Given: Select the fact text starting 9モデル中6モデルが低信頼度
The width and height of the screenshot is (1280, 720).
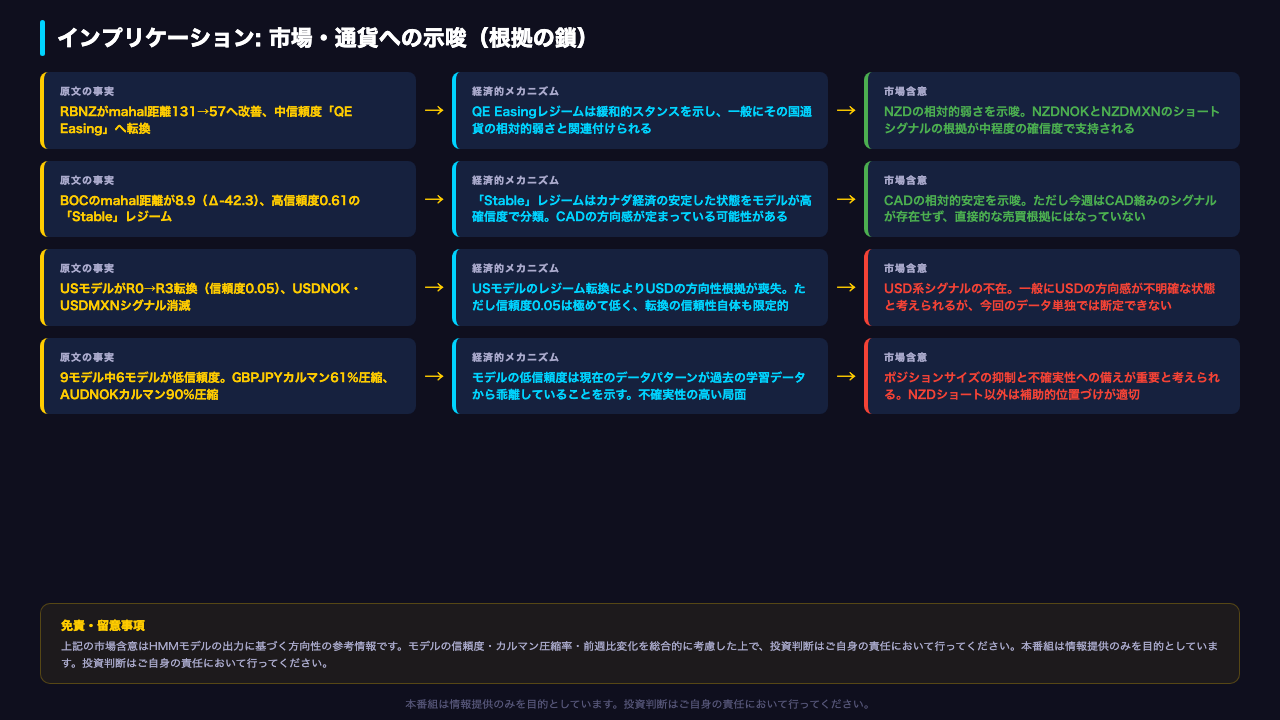Looking at the screenshot, I should tap(224, 386).
